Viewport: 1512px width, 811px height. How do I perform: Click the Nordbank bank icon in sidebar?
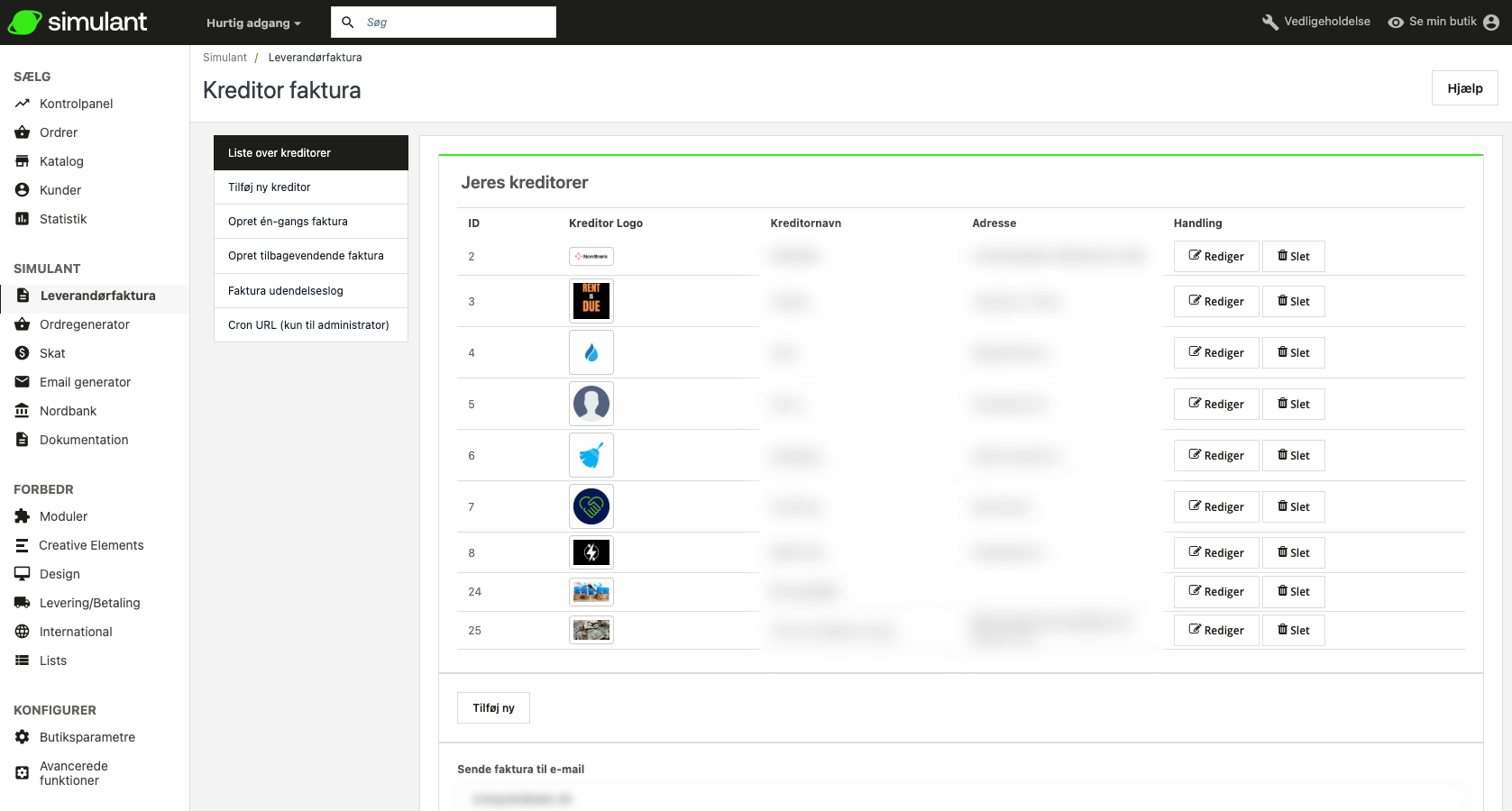click(23, 411)
